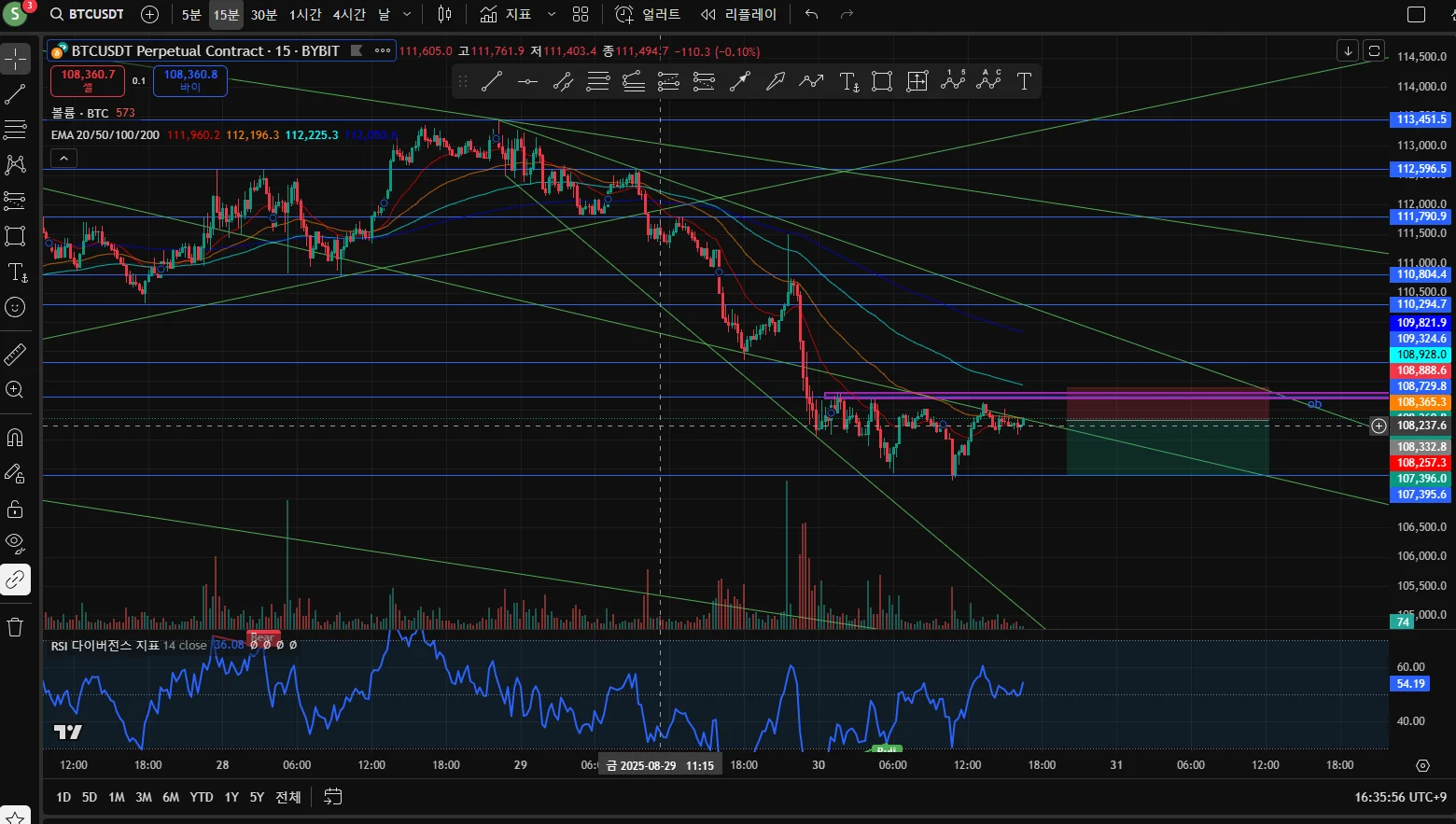Open the 얼러트 alert button

click(x=649, y=14)
